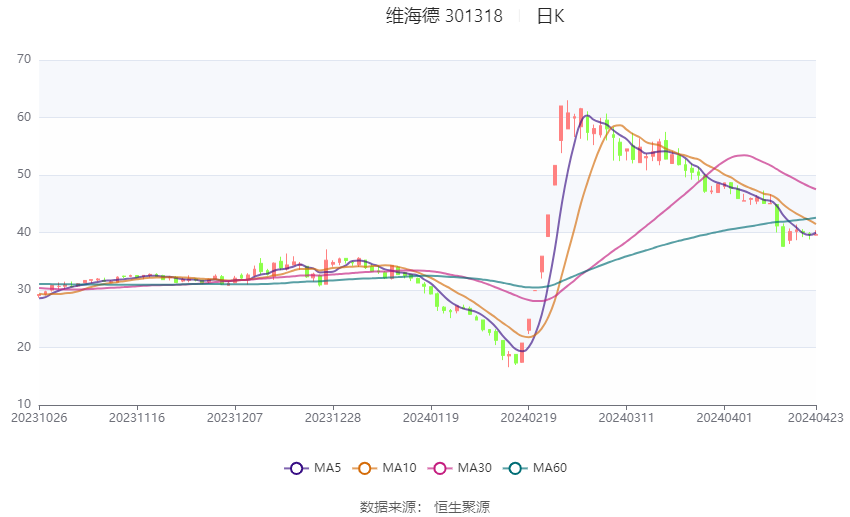
Task: Click the 50 price axis label
Action: pyautogui.click(x=24, y=175)
